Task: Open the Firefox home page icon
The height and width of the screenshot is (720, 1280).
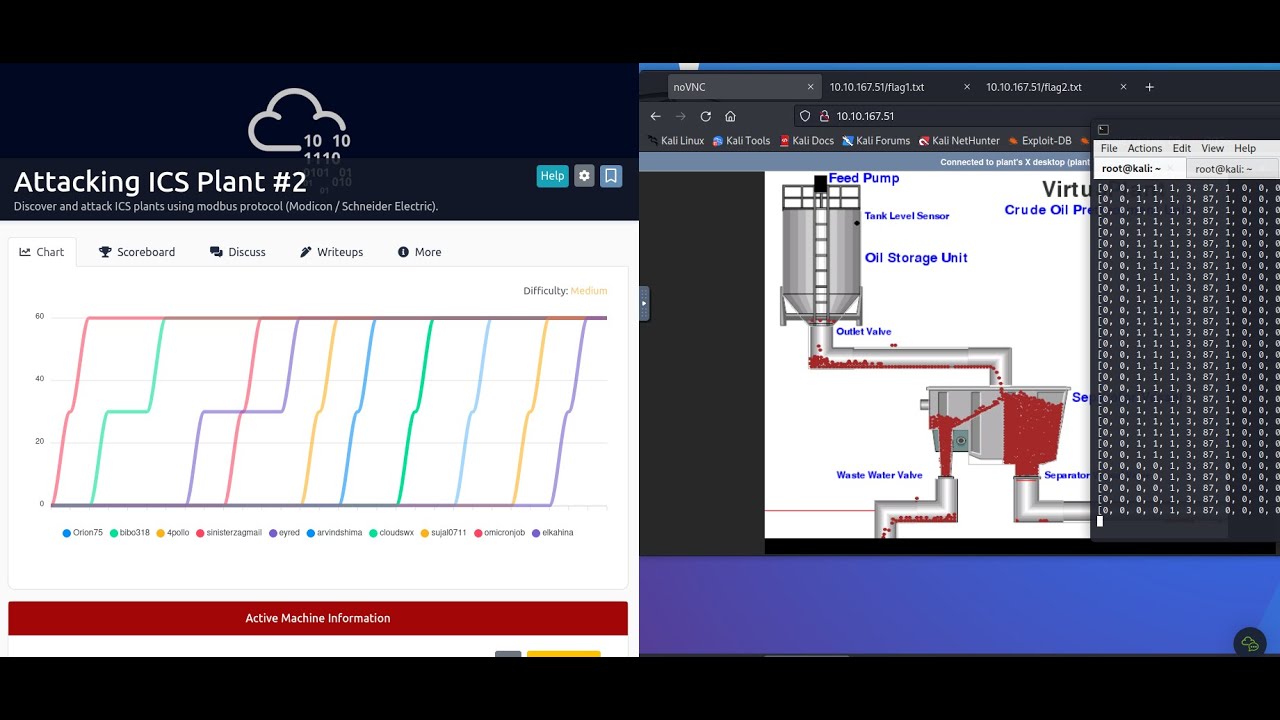Action: pos(731,116)
